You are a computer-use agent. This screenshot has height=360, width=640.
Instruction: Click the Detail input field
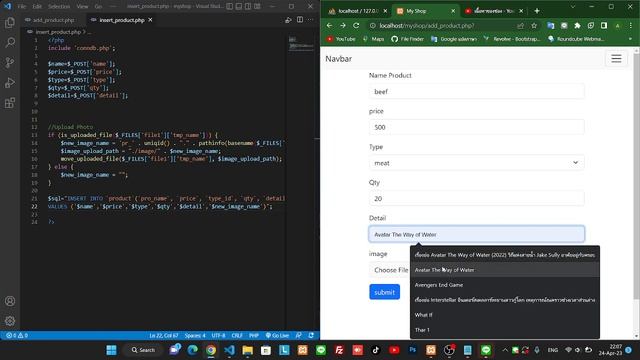[x=476, y=234]
